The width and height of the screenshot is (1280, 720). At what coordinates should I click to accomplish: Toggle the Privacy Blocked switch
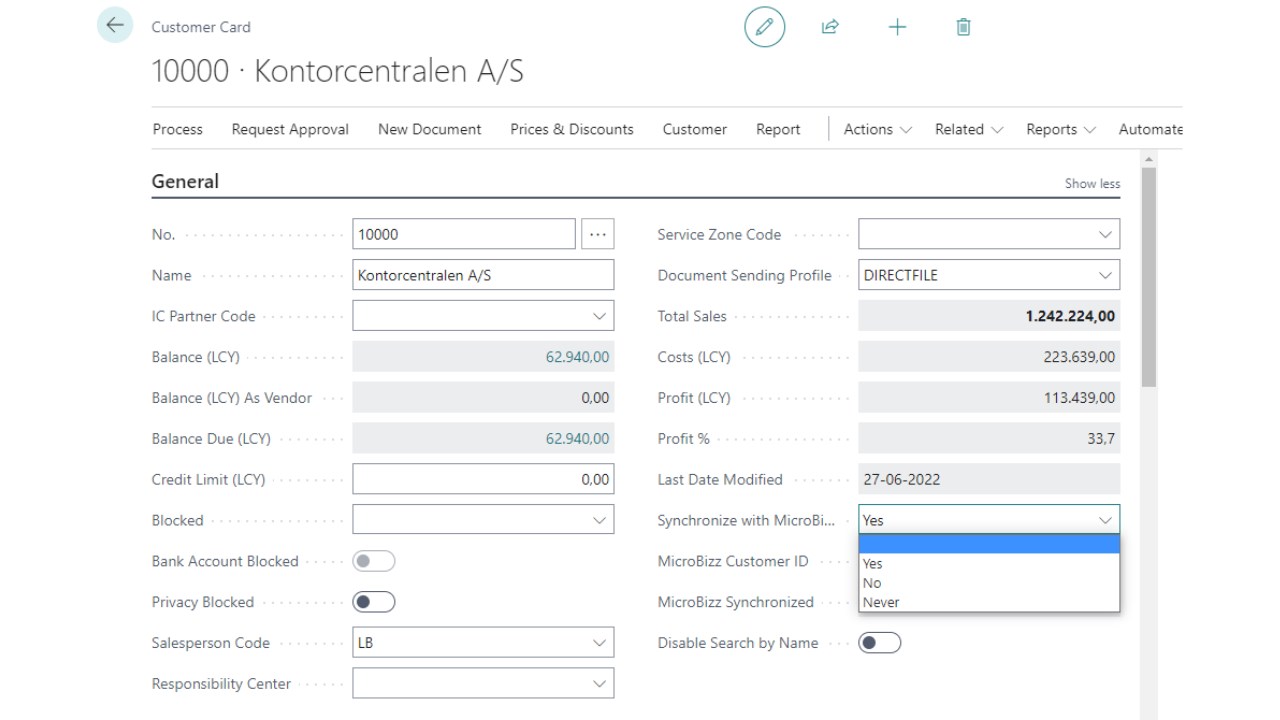coord(374,602)
